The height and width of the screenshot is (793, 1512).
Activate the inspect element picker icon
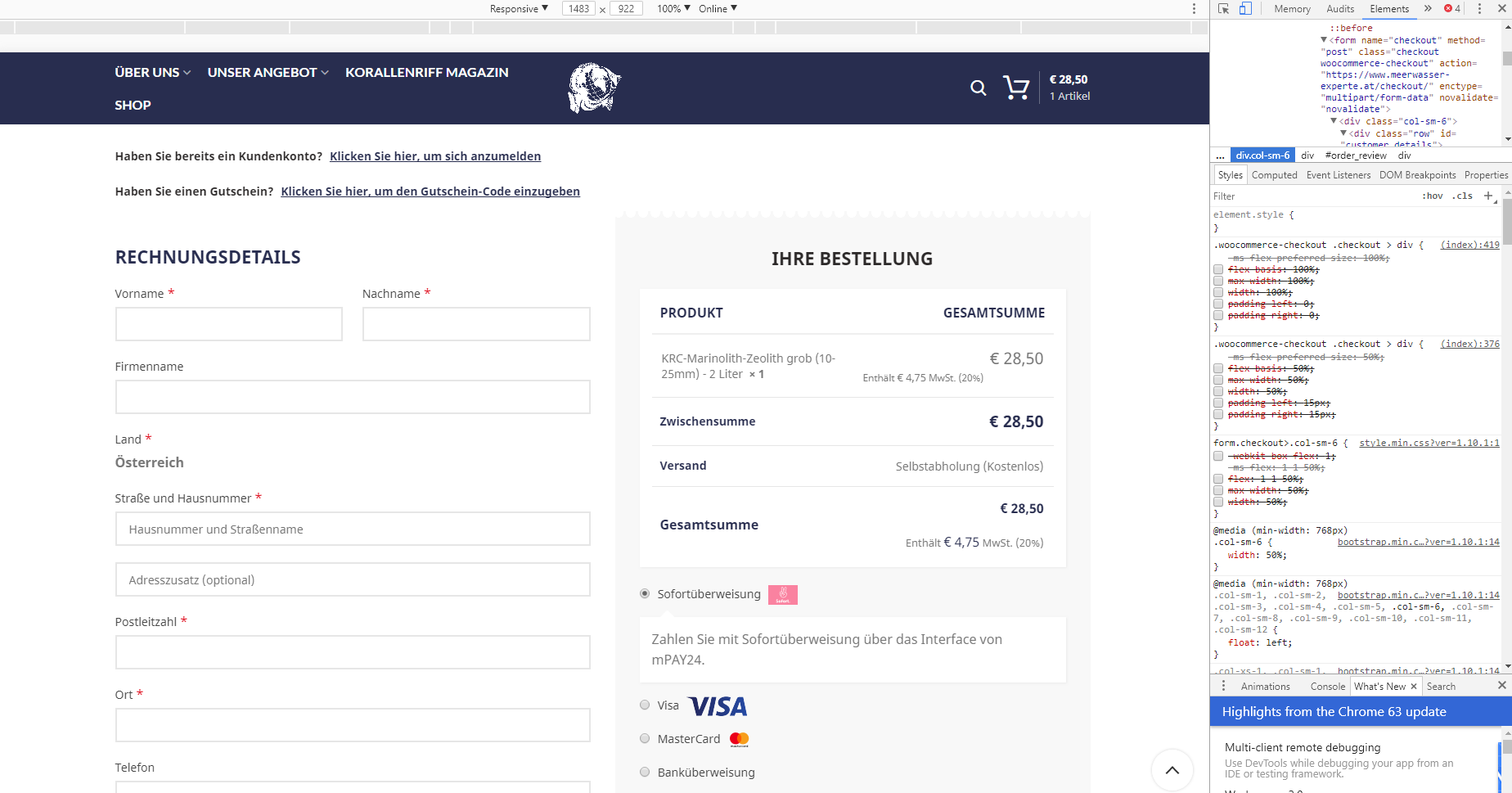[1223, 9]
